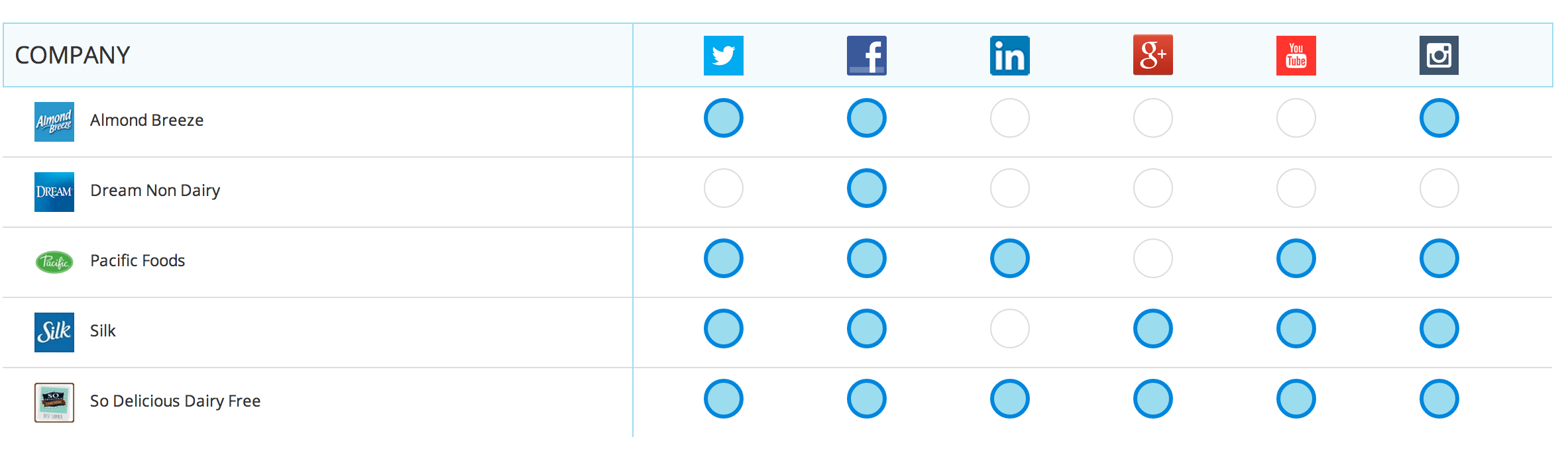
Task: Click the Facebook column icon
Action: click(866, 56)
